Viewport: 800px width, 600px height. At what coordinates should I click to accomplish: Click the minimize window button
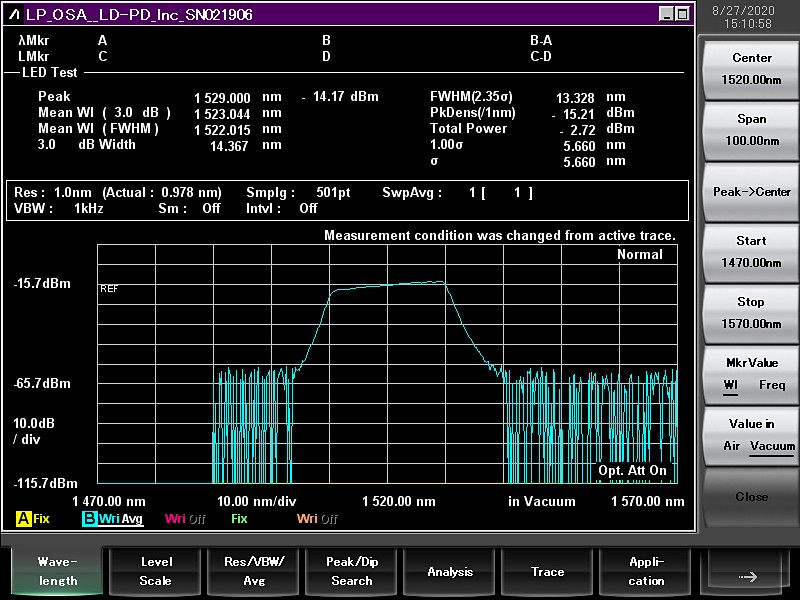(x=666, y=15)
